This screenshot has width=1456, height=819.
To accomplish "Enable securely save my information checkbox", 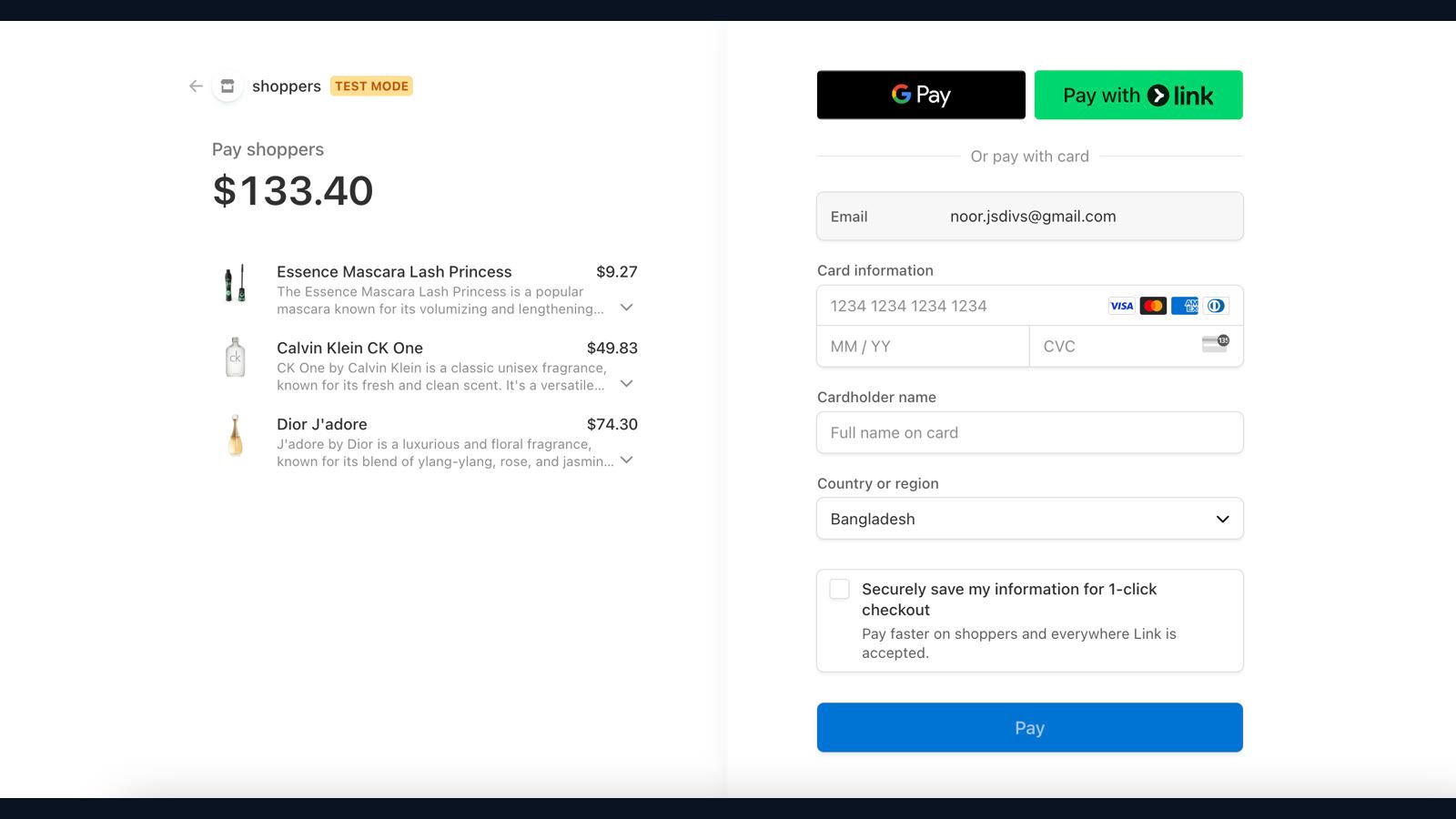I will [x=840, y=589].
